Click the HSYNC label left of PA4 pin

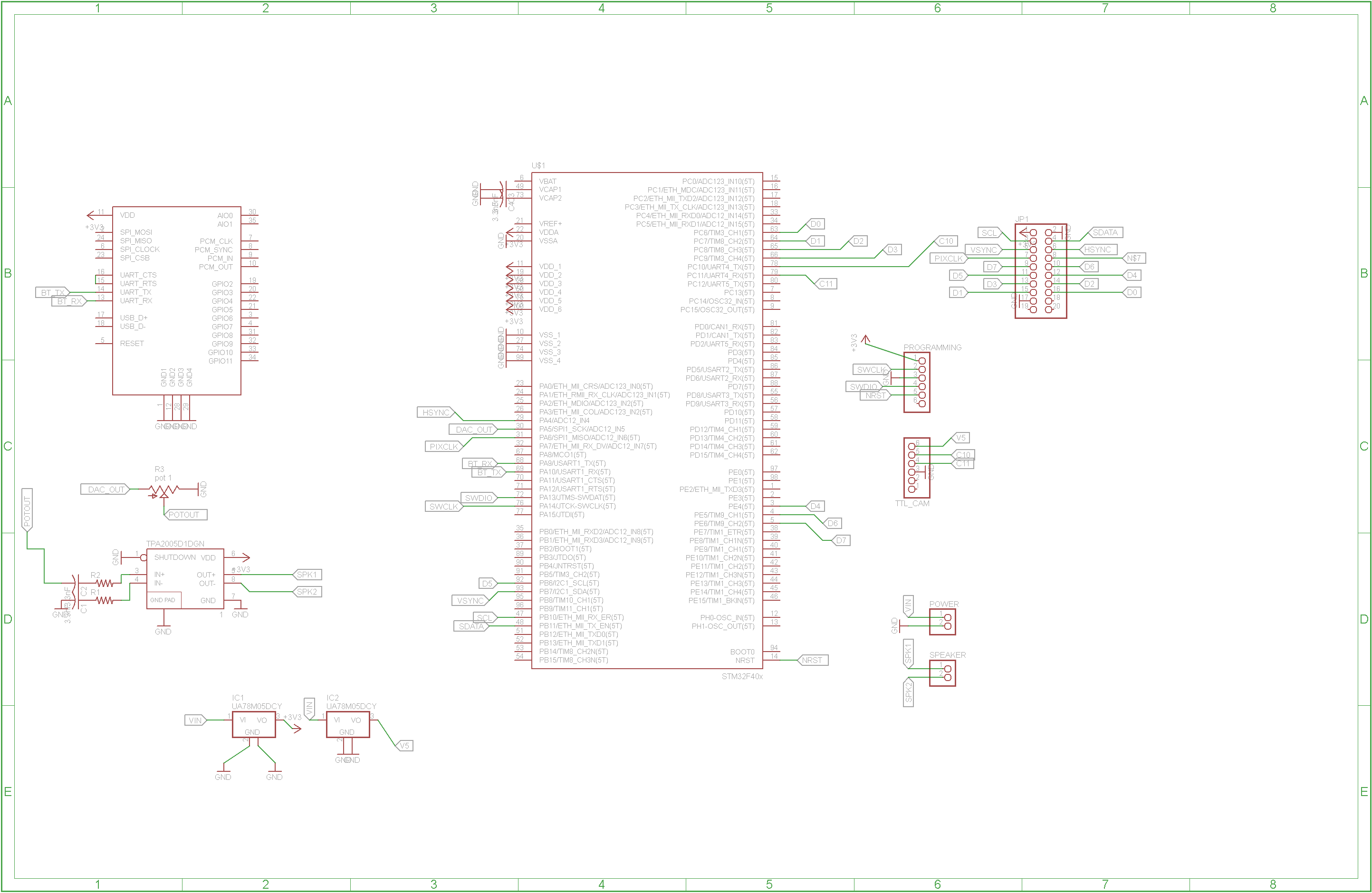[x=436, y=412]
